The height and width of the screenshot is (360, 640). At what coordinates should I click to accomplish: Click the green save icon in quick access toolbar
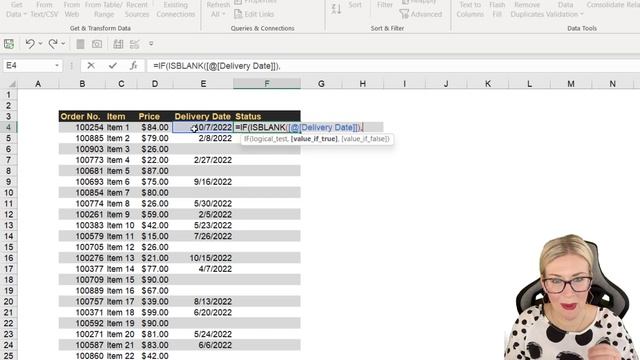[x=9, y=44]
